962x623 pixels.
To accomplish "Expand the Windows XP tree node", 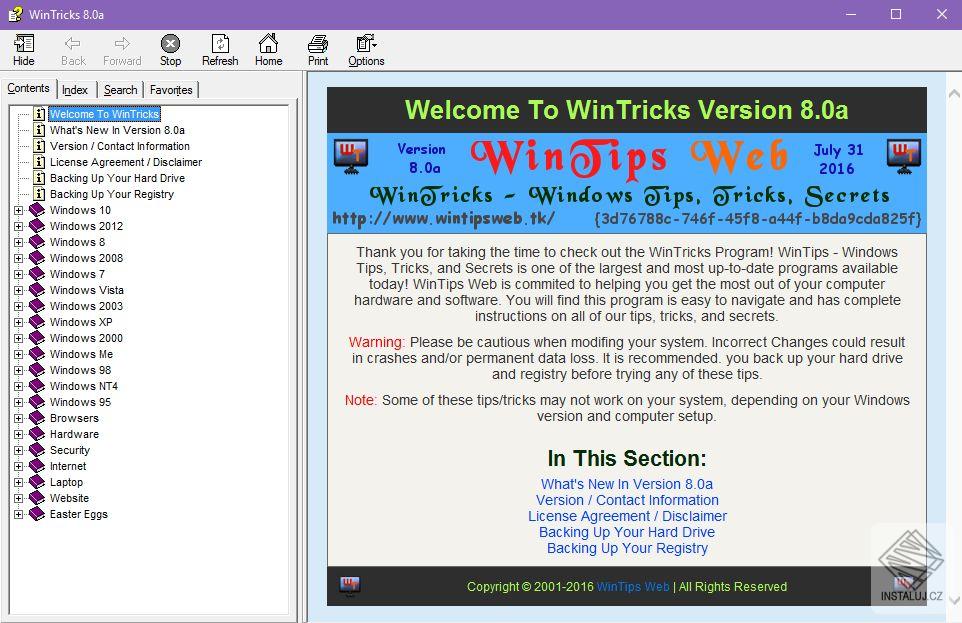I will [18, 322].
